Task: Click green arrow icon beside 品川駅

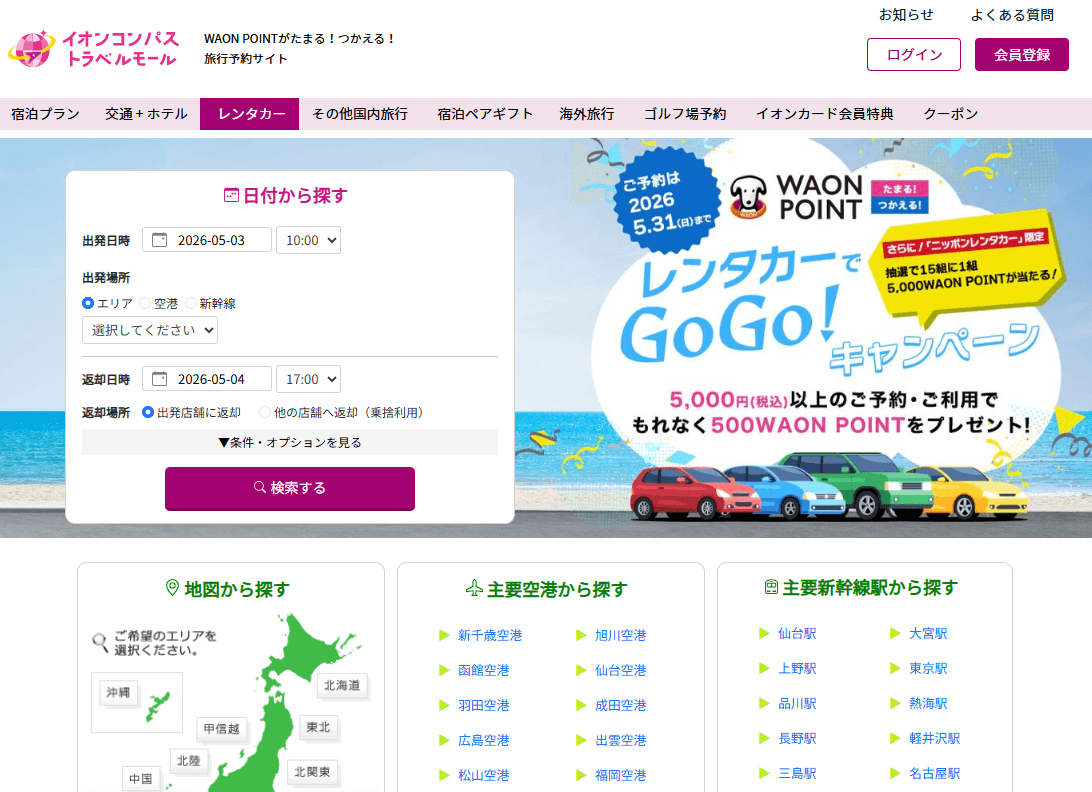Action: [764, 703]
